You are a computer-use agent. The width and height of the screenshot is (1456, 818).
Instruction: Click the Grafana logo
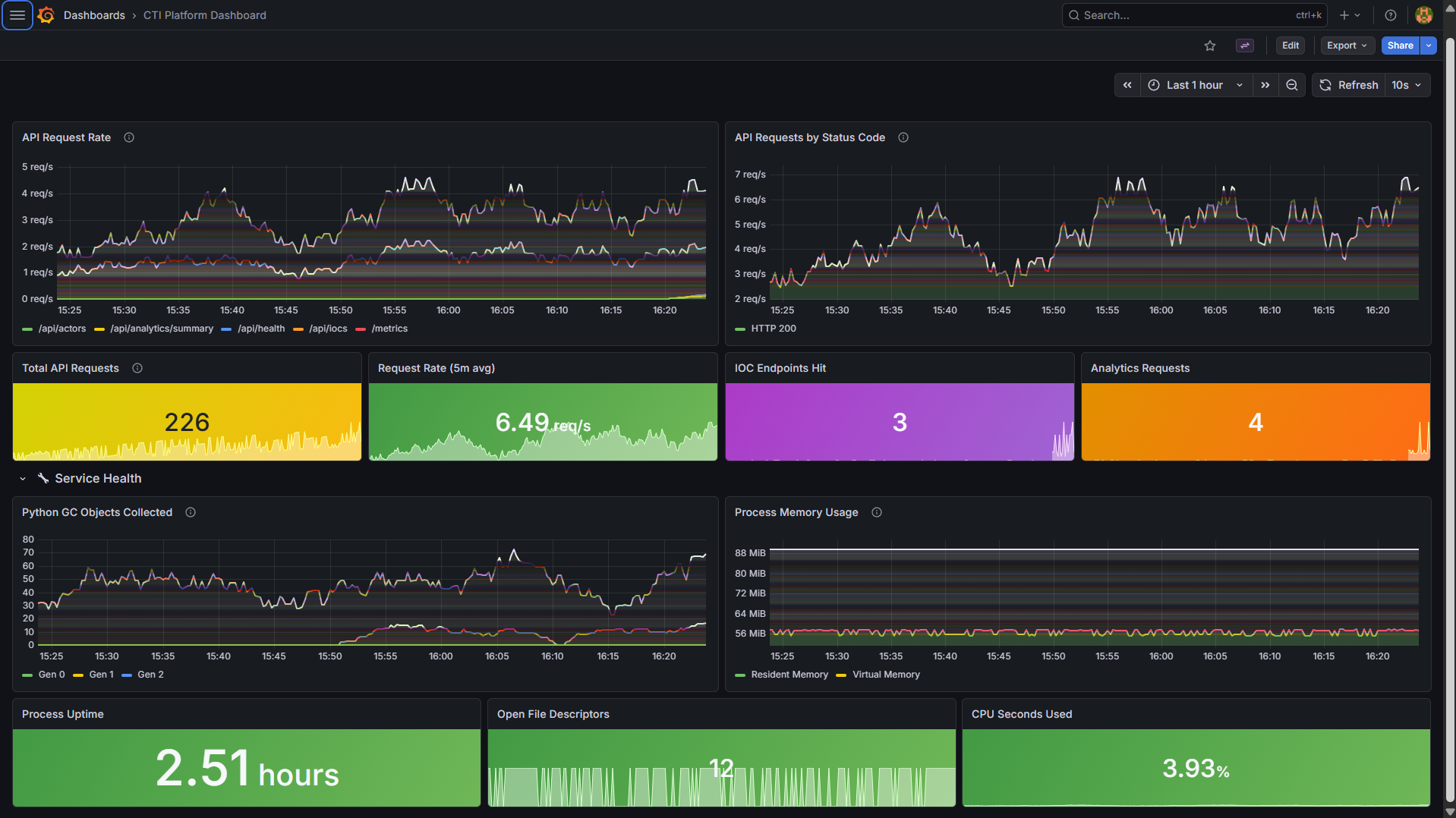[x=45, y=15]
